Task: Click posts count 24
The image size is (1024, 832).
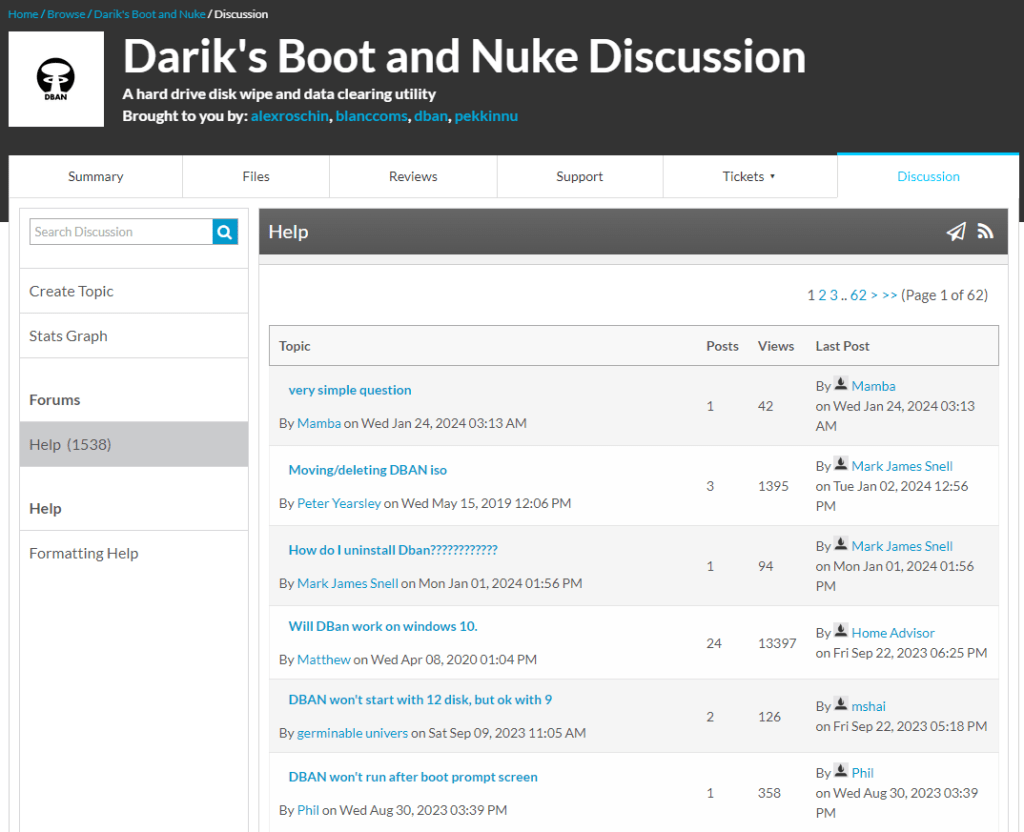Action: point(714,643)
